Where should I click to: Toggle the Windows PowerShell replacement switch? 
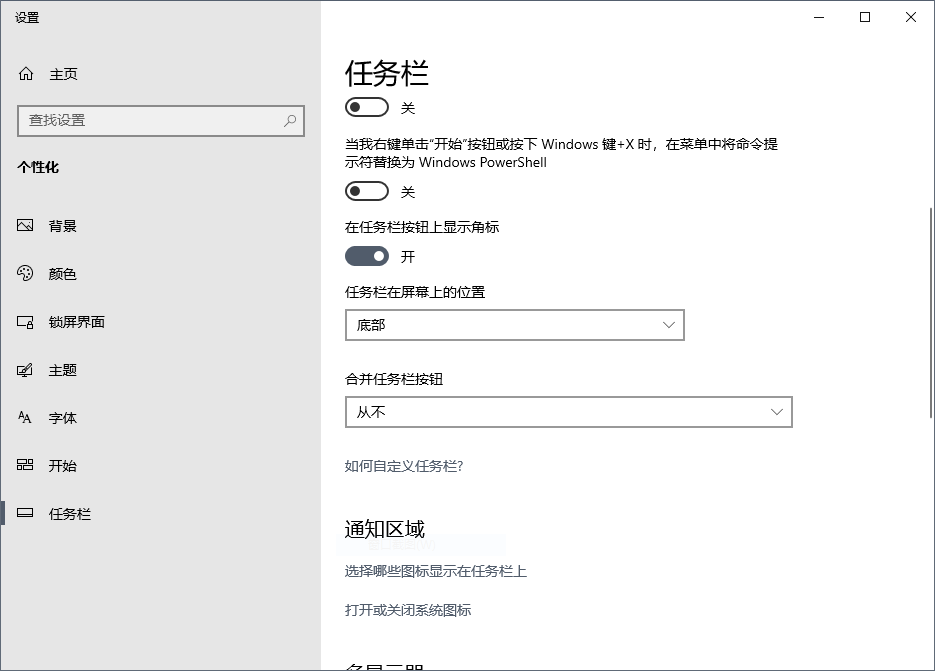pyautogui.click(x=366, y=191)
